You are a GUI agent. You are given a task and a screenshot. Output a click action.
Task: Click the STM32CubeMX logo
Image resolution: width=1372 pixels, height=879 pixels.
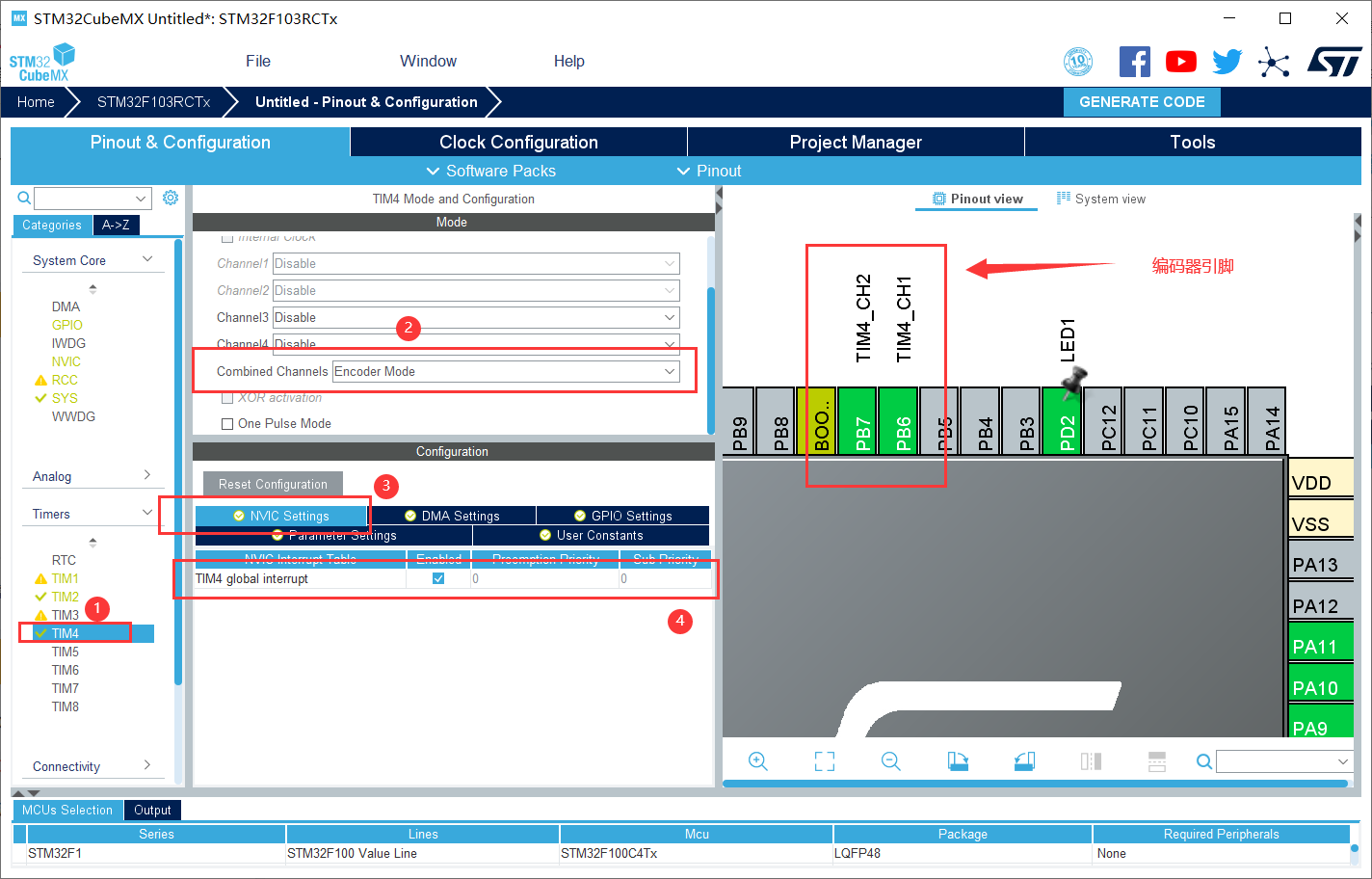pyautogui.click(x=41, y=63)
